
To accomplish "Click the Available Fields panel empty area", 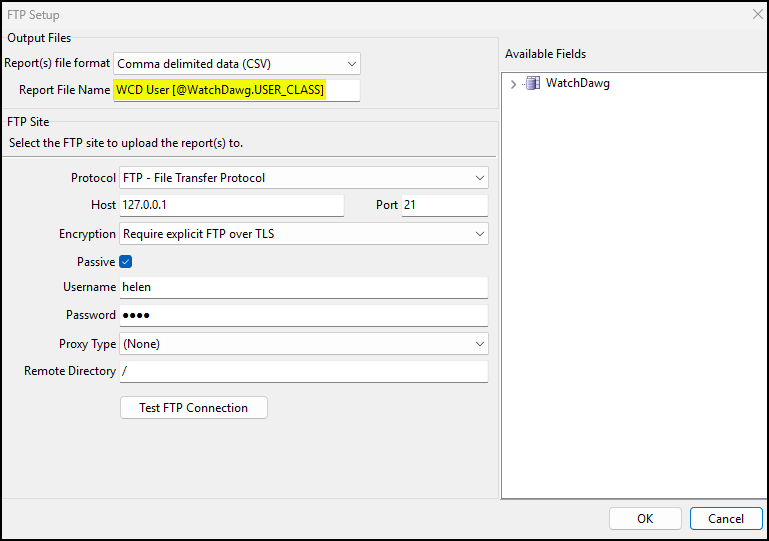I will (x=632, y=300).
